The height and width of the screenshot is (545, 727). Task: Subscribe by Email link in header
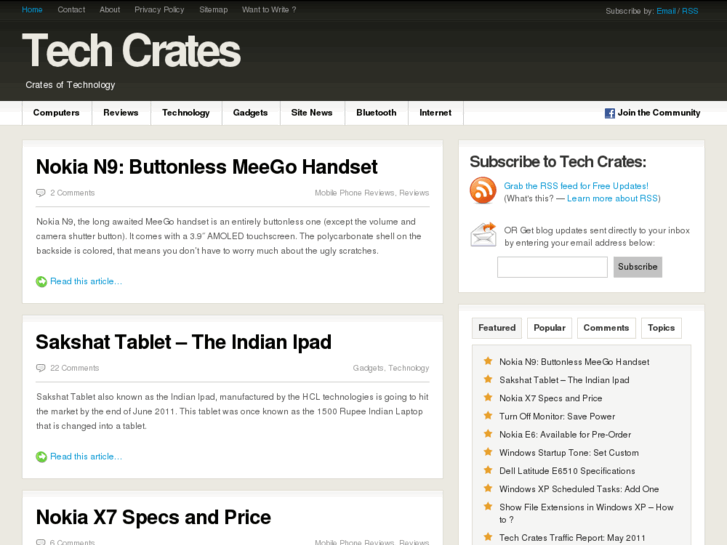point(666,11)
